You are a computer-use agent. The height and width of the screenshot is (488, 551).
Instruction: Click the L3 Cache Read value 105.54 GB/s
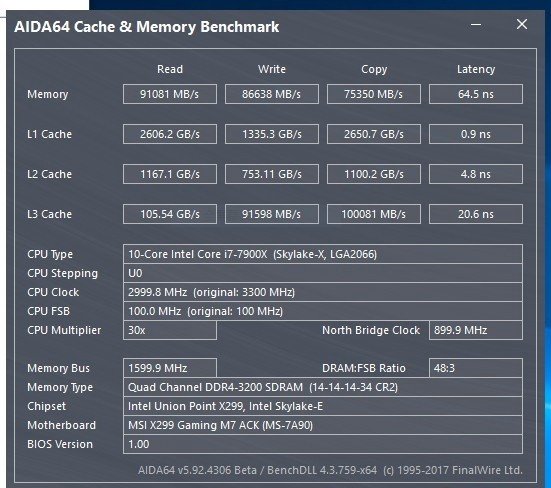[170, 214]
